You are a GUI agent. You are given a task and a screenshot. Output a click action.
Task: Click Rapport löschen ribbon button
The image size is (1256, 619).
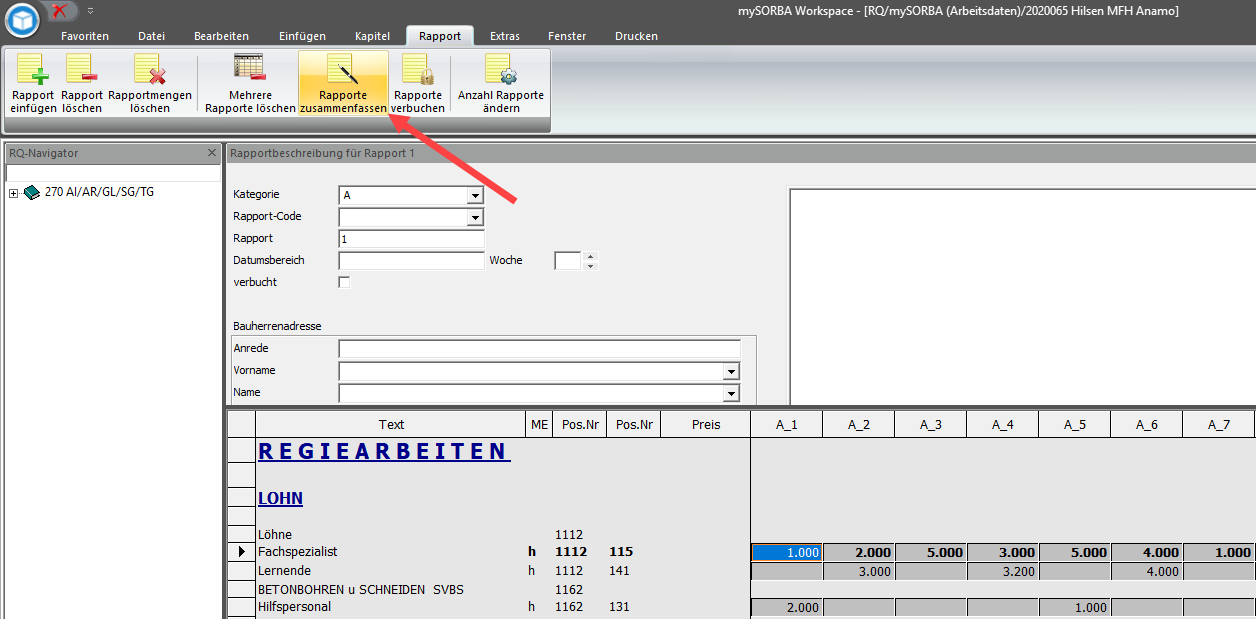click(82, 83)
